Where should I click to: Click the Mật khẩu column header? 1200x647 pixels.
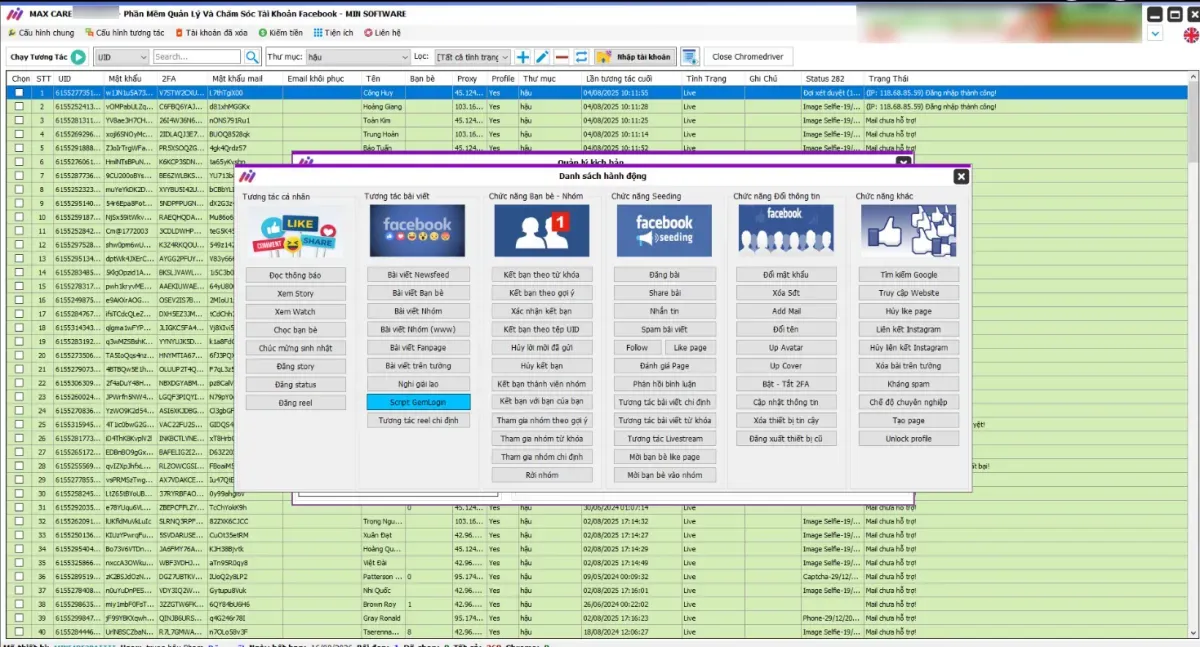(x=131, y=78)
